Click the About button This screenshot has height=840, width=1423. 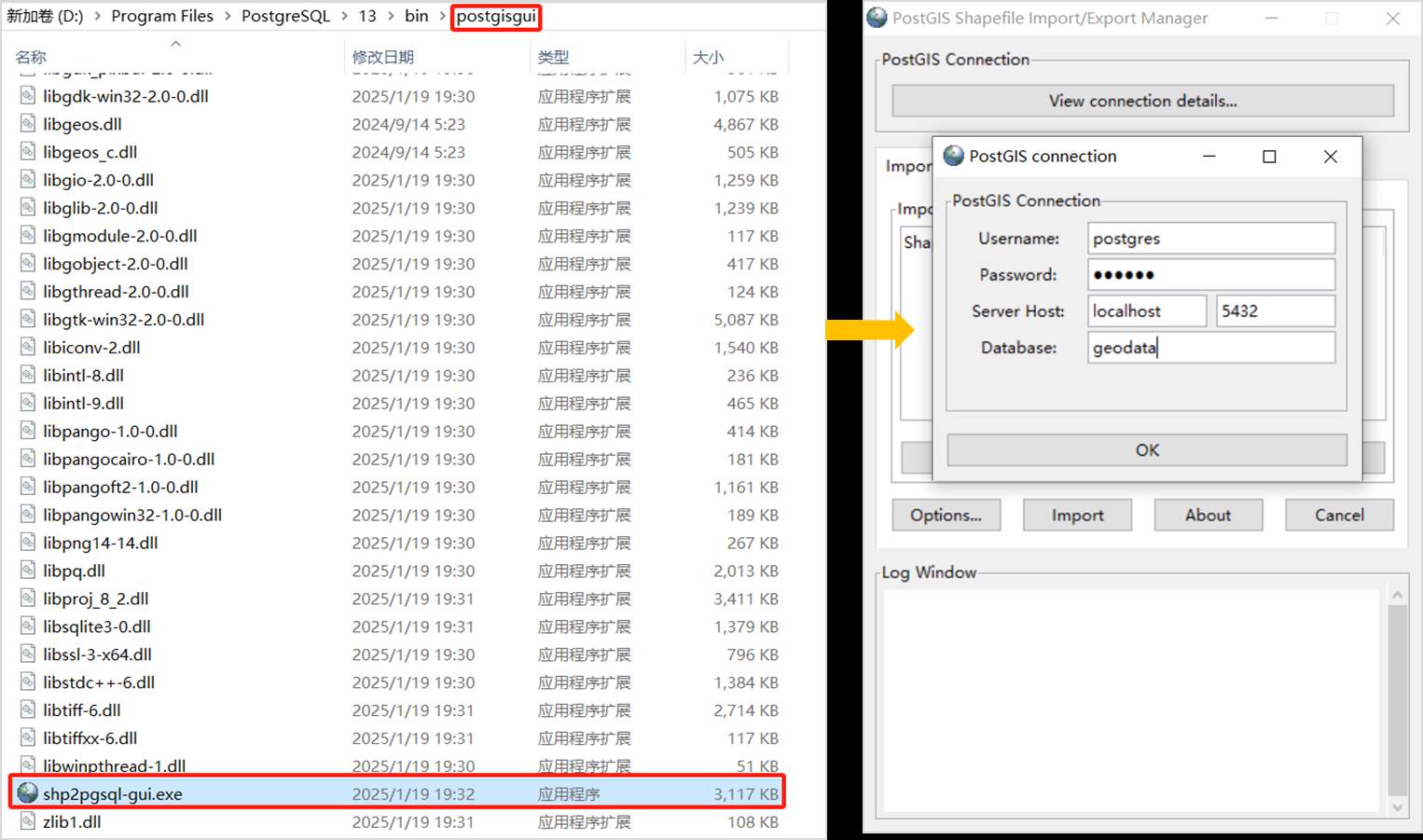[1209, 516]
